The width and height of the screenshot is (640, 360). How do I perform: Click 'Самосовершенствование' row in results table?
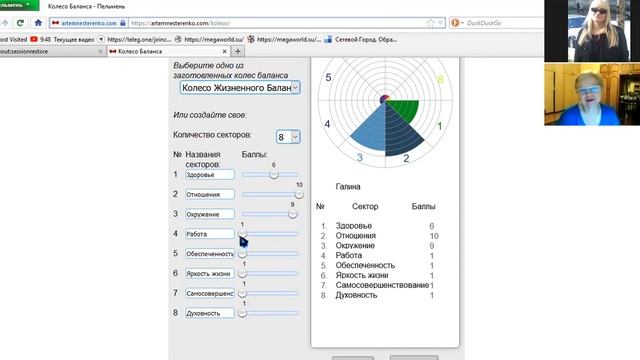coord(377,285)
